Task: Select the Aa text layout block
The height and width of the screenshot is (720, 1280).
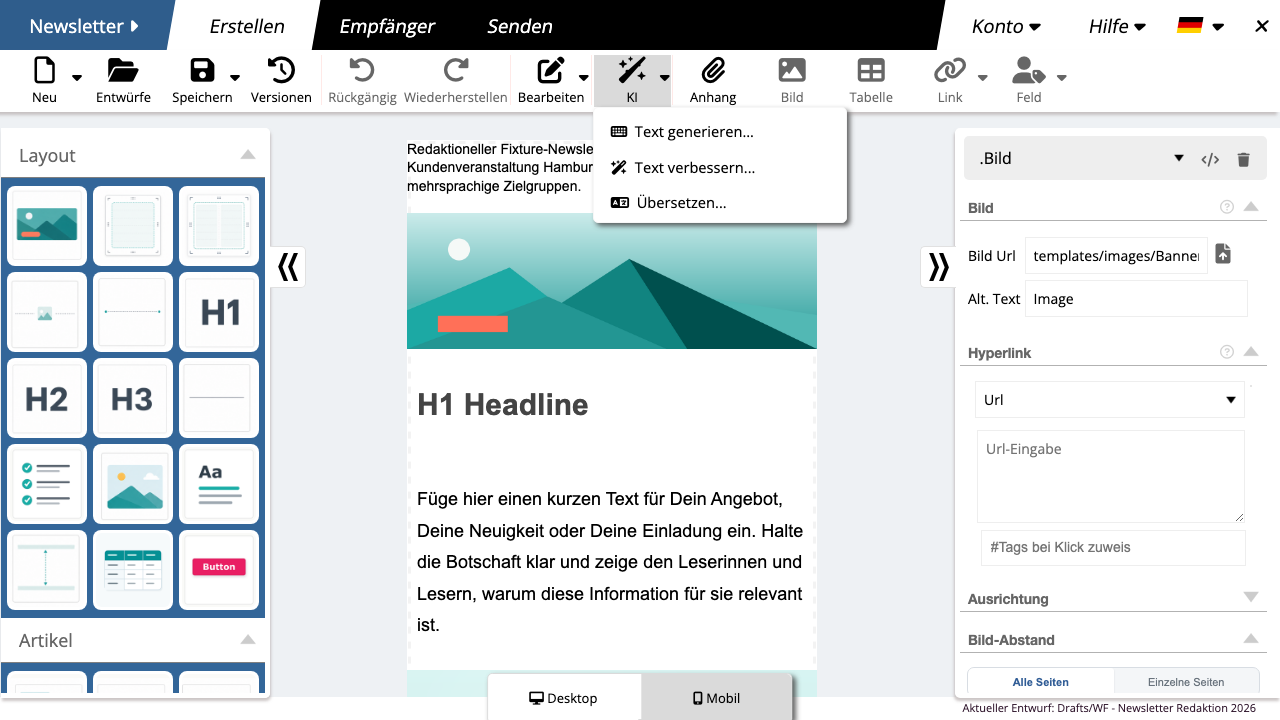Action: coord(219,485)
